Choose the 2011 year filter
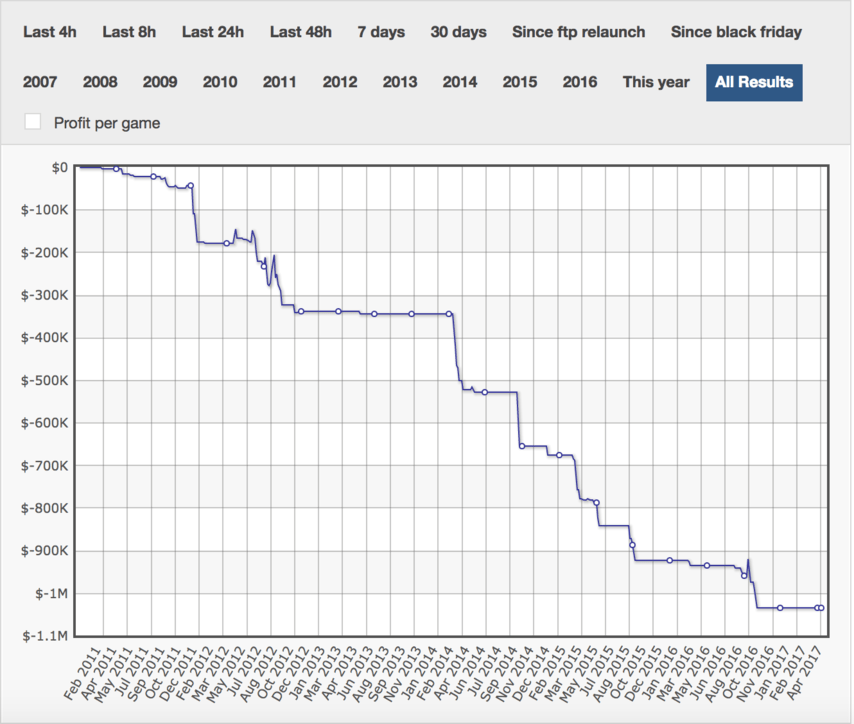Screen dimensions: 854x724 pyautogui.click(x=279, y=82)
